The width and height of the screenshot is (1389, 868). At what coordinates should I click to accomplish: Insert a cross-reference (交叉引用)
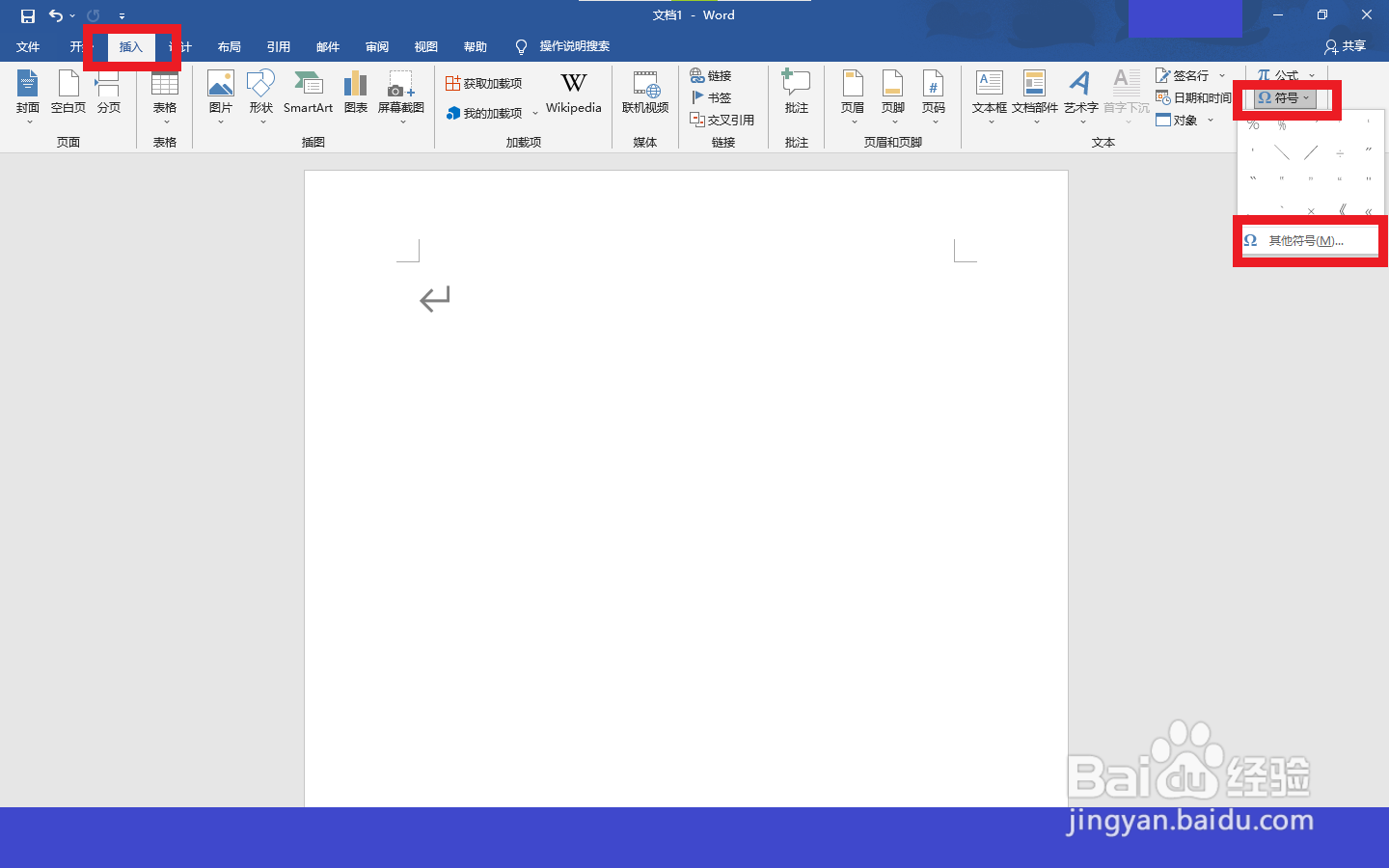click(x=722, y=120)
